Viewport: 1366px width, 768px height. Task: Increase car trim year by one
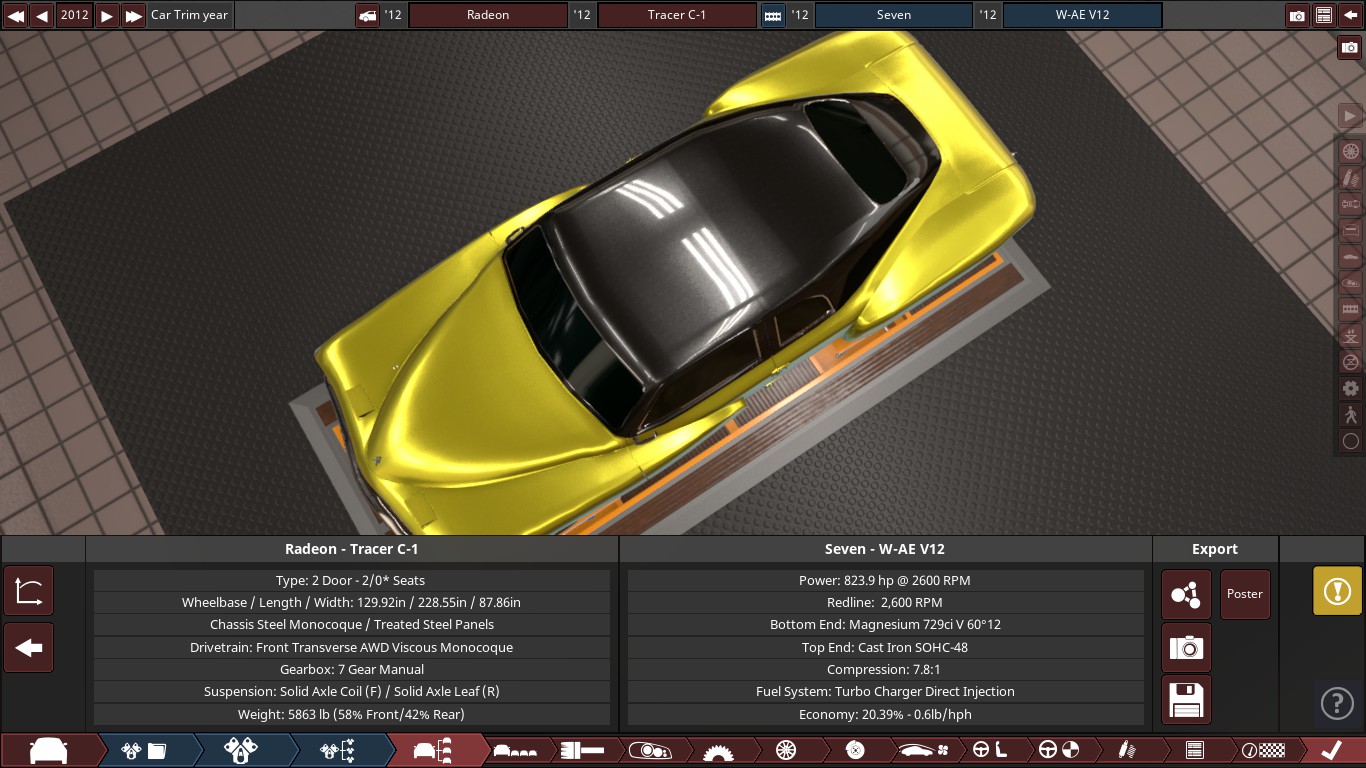[x=107, y=15]
